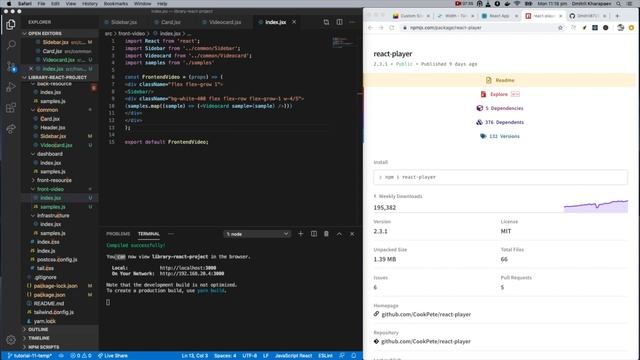Close index.jsx in Open Editors list
The width and height of the screenshot is (640, 360).
[31, 69]
